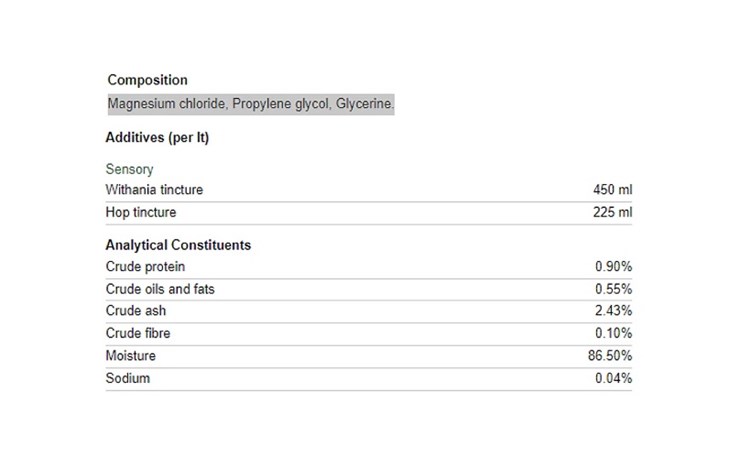The image size is (750, 468).
Task: Select the Sodium row label
Action: 128,379
